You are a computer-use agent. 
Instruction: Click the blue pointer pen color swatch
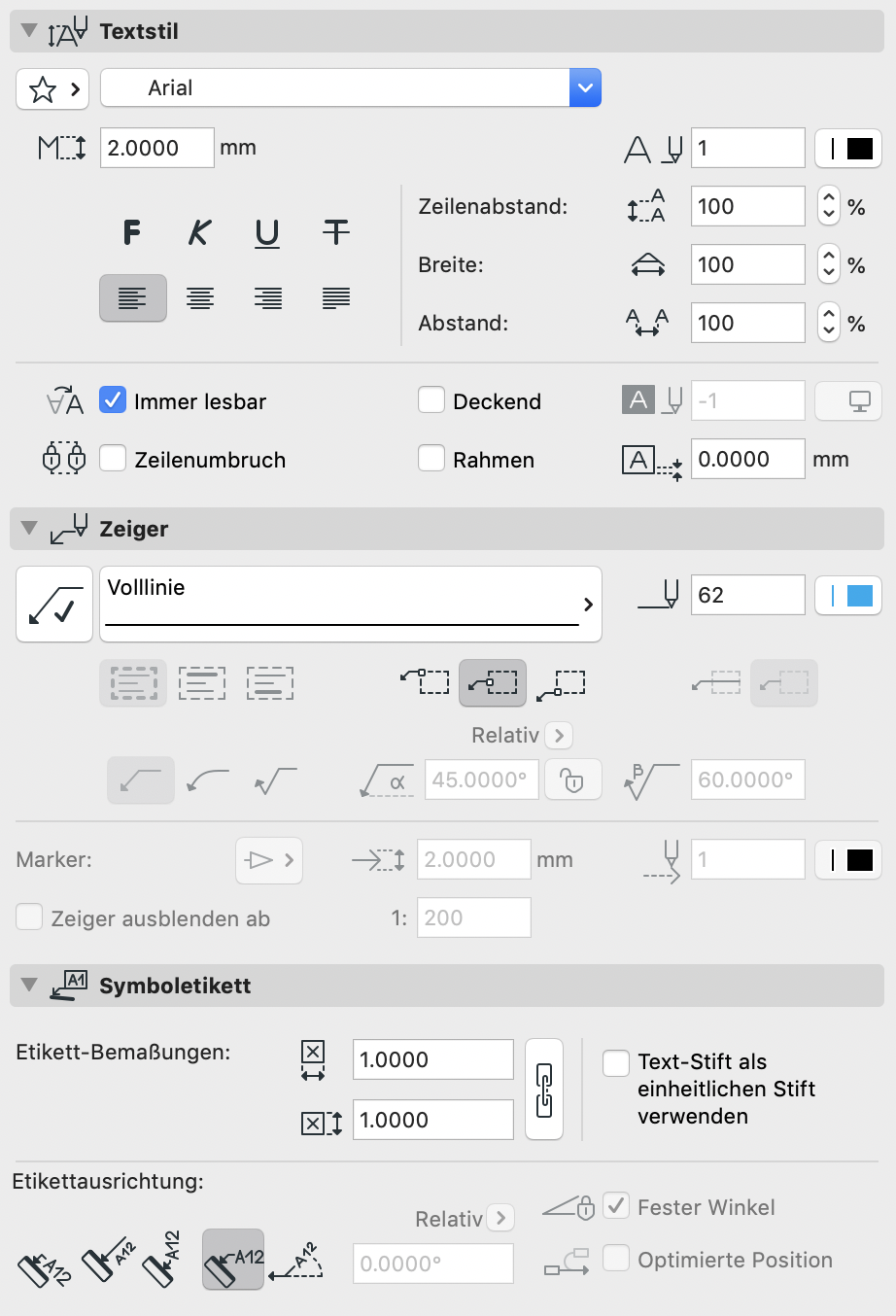(848, 595)
